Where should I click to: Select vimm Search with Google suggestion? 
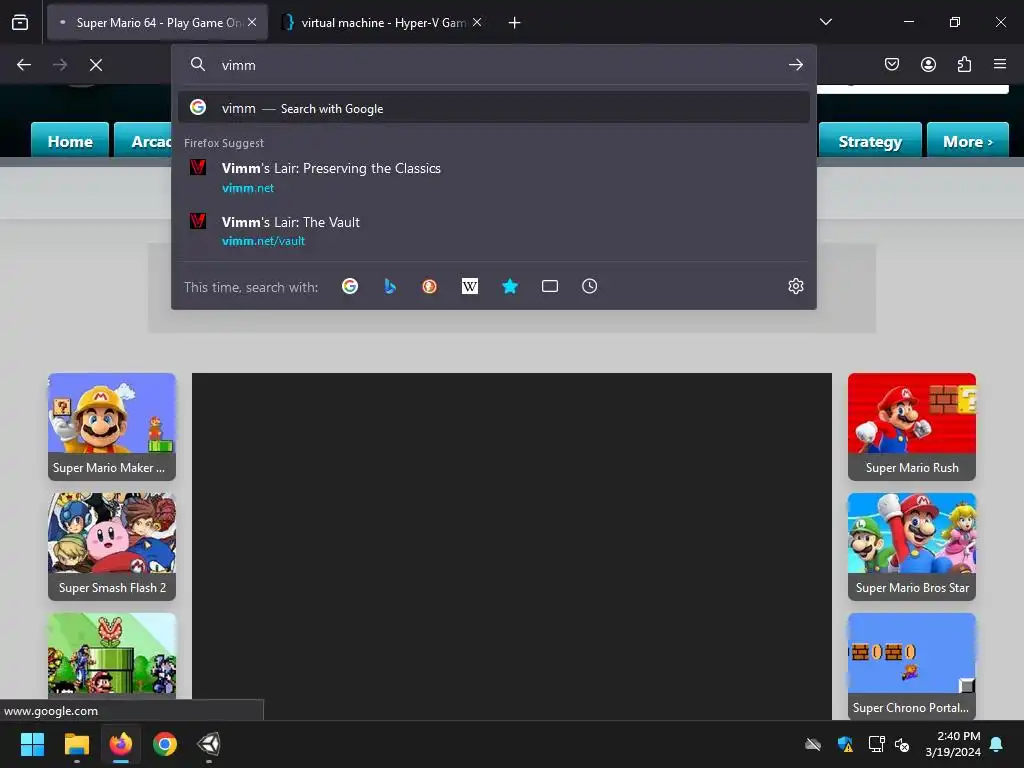[x=494, y=108]
